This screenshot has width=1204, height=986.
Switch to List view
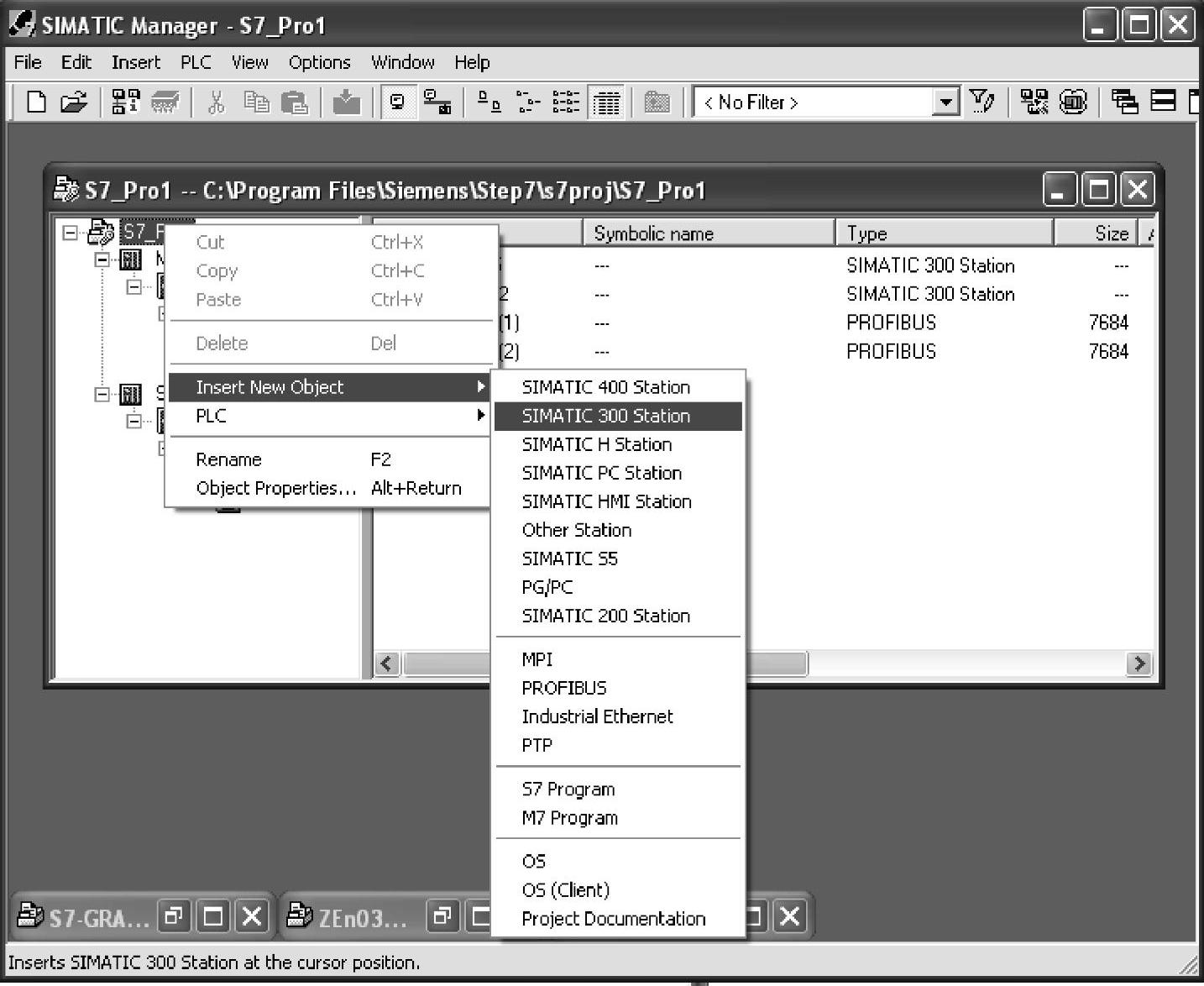[566, 102]
